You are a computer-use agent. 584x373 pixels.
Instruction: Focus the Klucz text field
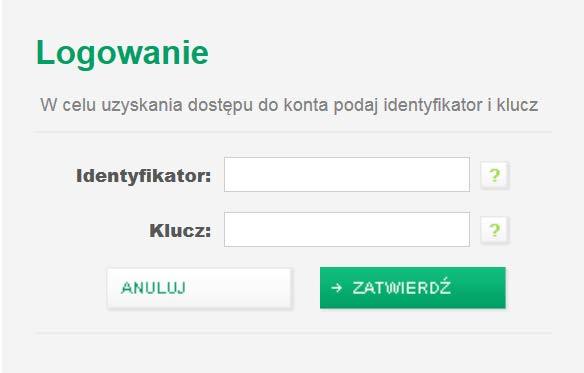[347, 230]
